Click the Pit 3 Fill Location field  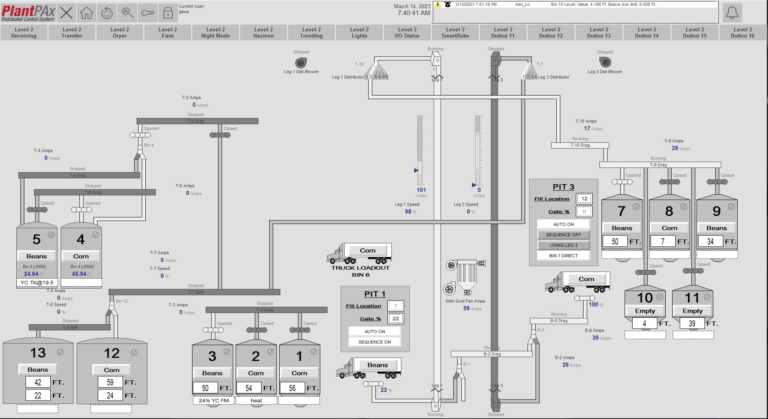coord(584,199)
